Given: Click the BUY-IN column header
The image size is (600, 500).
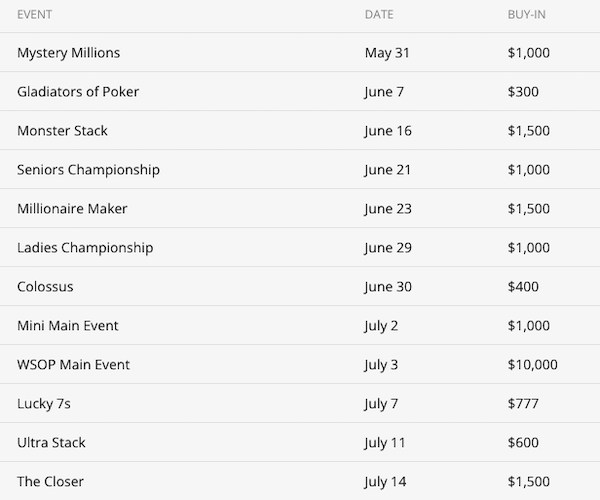Looking at the screenshot, I should tap(529, 15).
